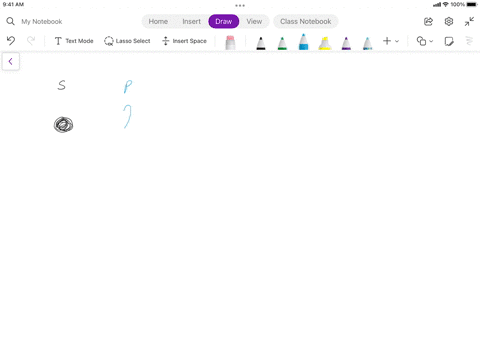The image size is (480, 360).
Task: Select the pink eraser tool
Action: tap(230, 43)
